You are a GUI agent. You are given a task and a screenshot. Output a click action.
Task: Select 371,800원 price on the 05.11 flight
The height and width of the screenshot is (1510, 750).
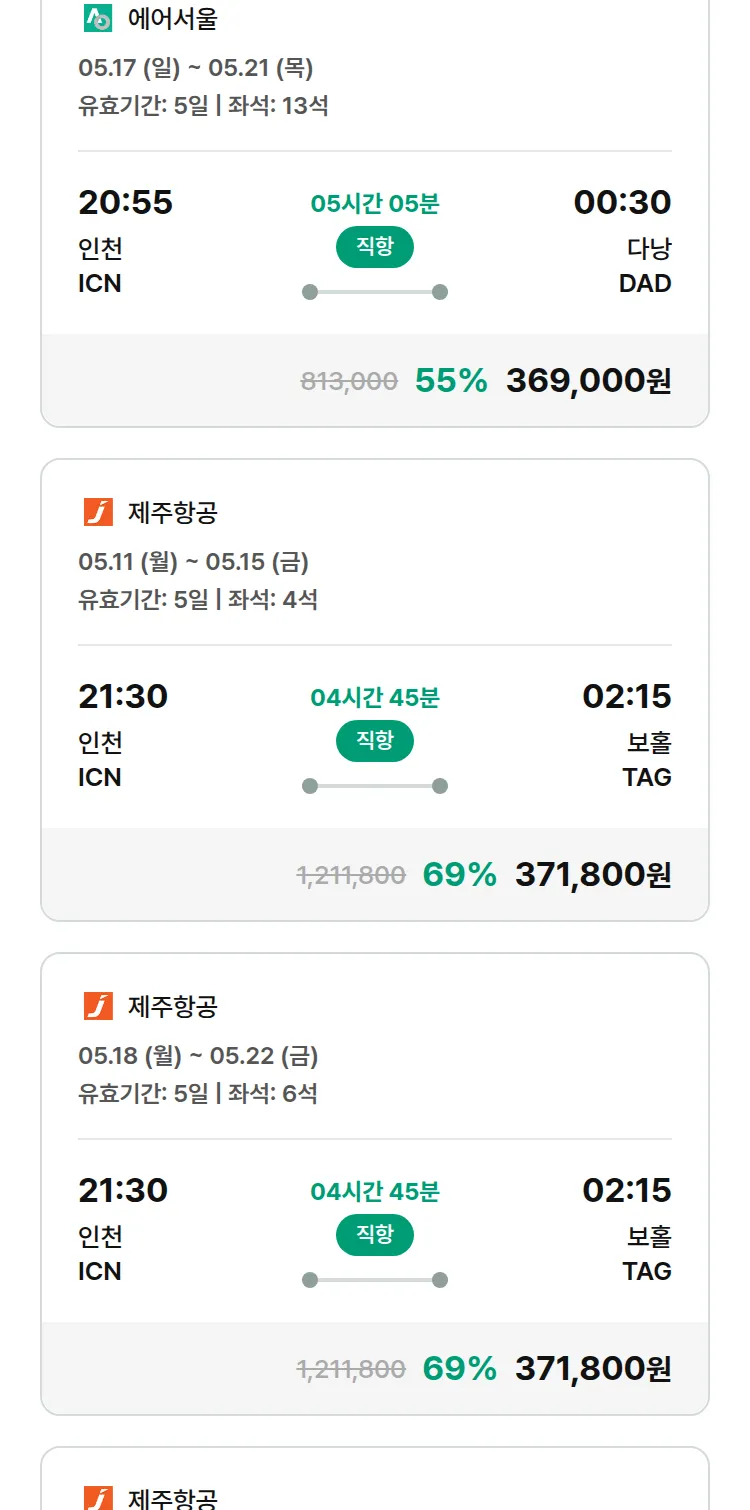593,875
